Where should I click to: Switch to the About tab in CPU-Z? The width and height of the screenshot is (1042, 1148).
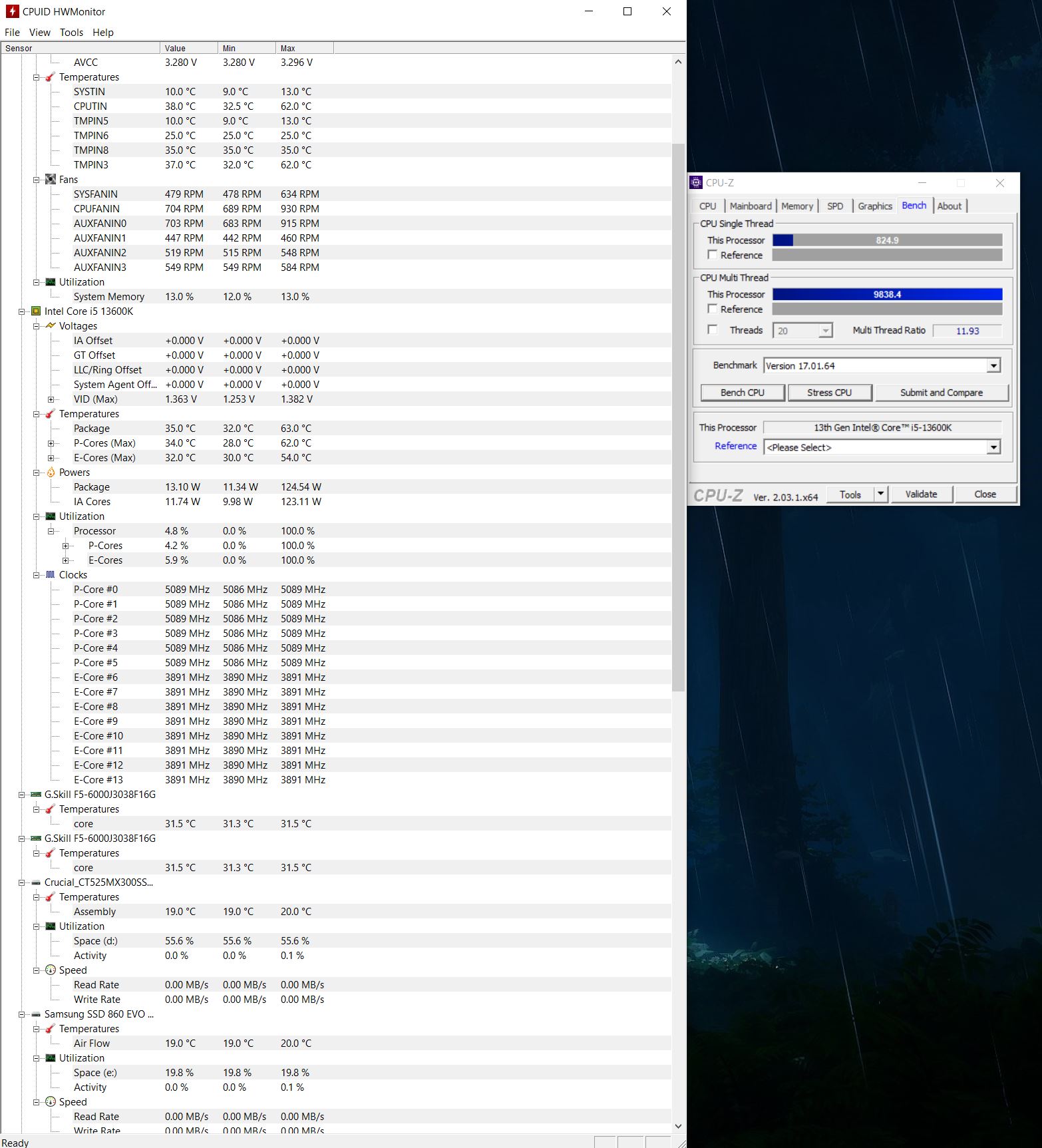click(950, 206)
